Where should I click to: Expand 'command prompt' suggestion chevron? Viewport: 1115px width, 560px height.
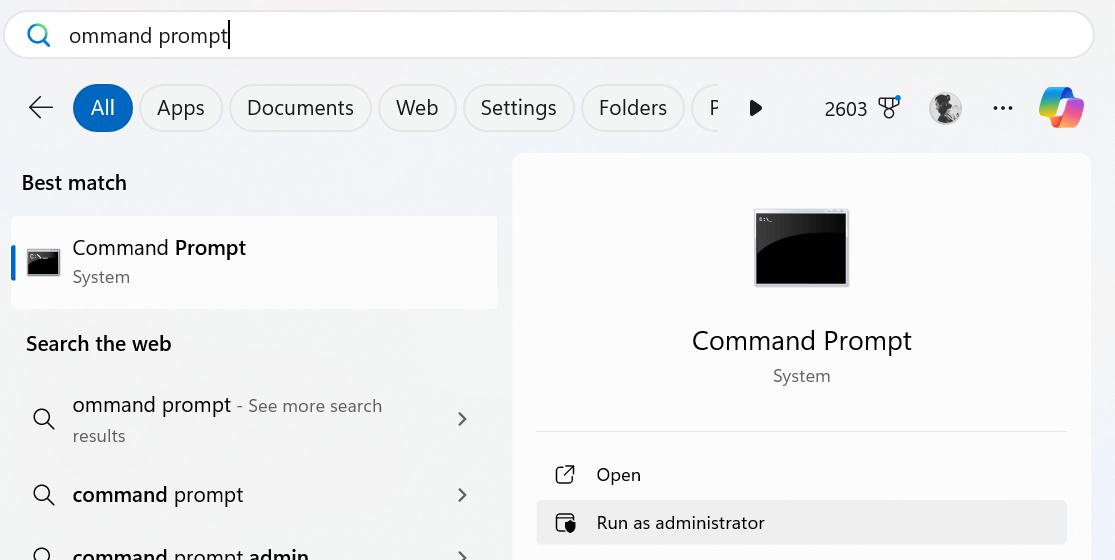pyautogui.click(x=462, y=495)
